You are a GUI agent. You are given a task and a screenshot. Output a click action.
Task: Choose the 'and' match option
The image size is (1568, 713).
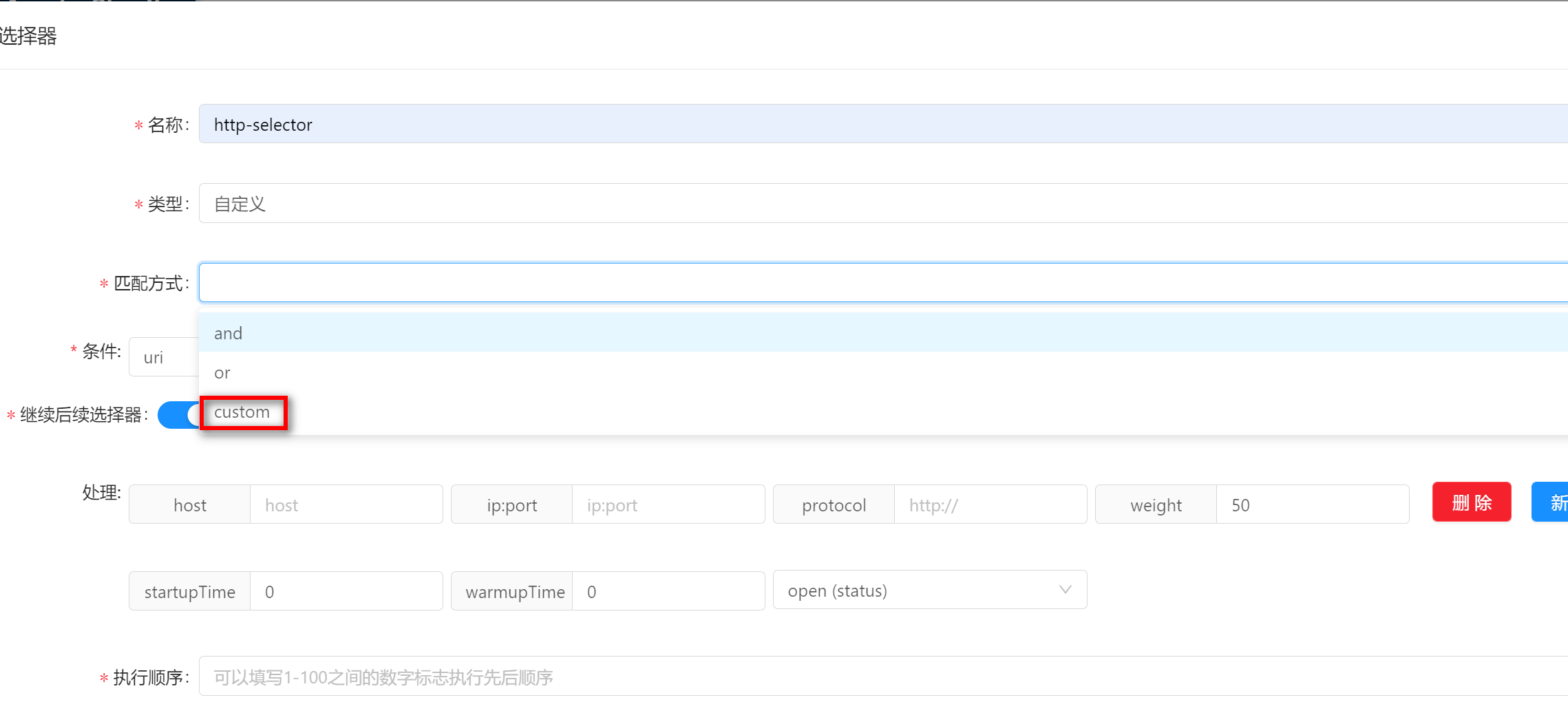(229, 333)
